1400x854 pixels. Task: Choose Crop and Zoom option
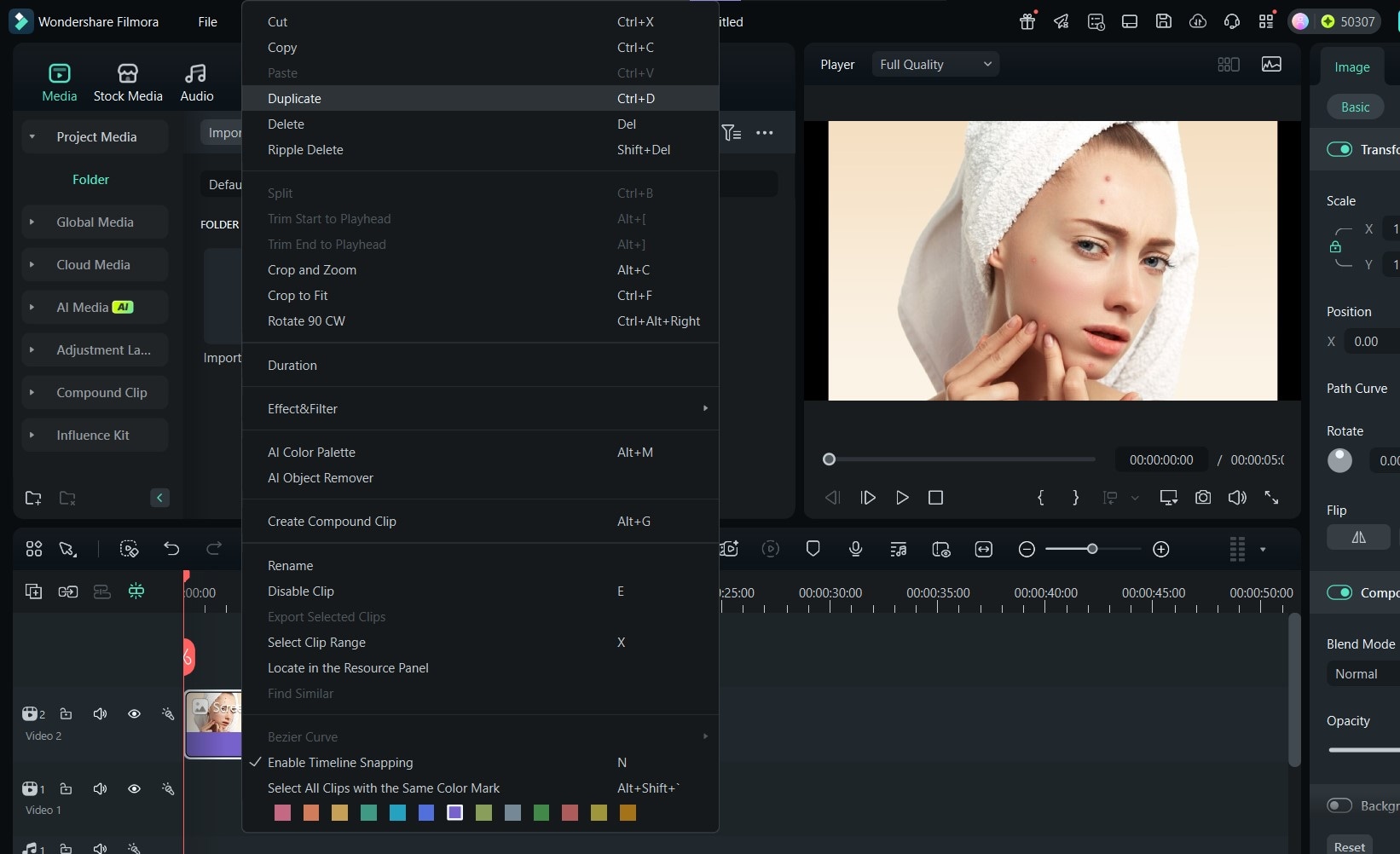480,269
